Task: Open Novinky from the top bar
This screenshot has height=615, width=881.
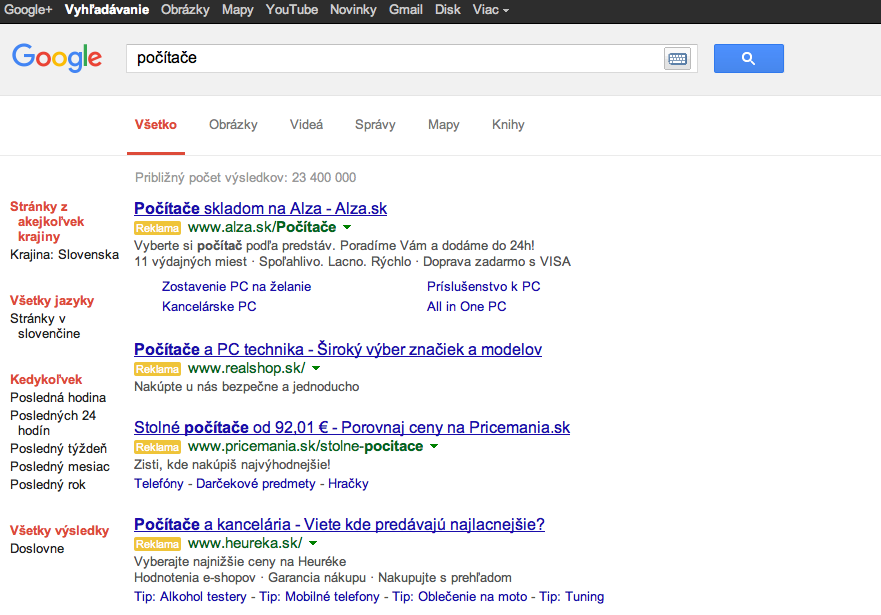Action: 353,10
